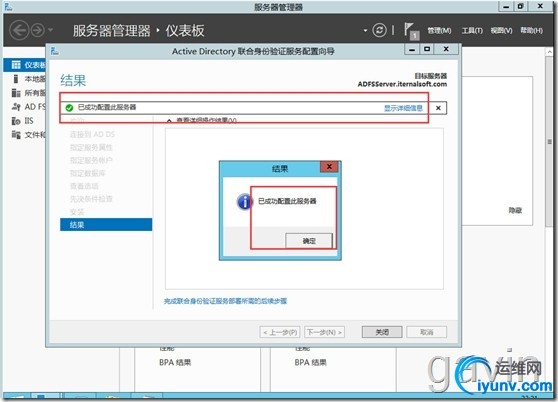The width and height of the screenshot is (558, 402).
Task: Click the back navigation arrow in Server Manager
Action: tap(19, 30)
